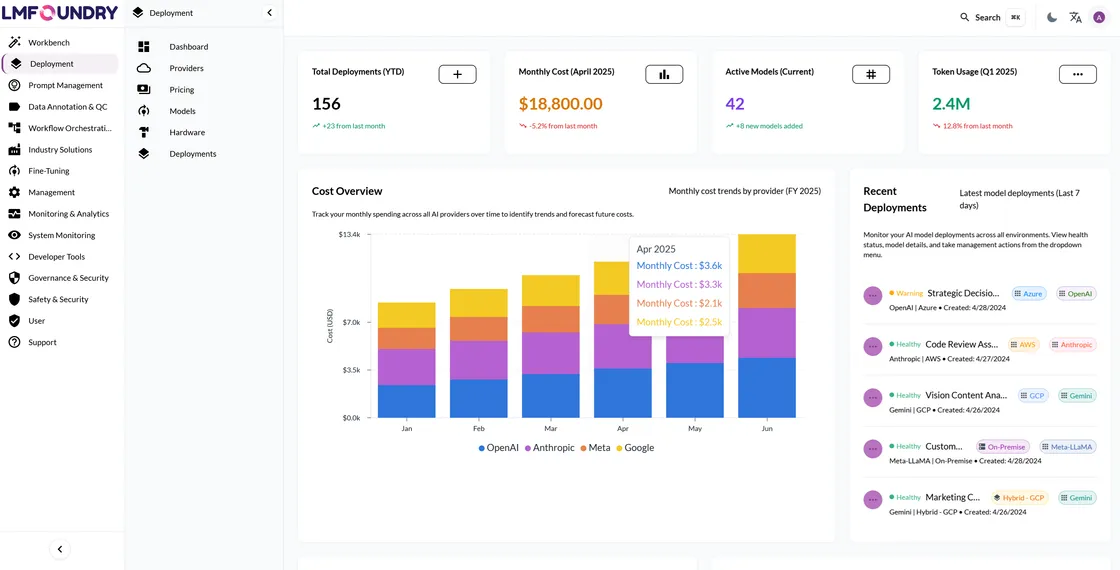Click the Models icon in submenu
This screenshot has height=570, width=1120.
144,111
